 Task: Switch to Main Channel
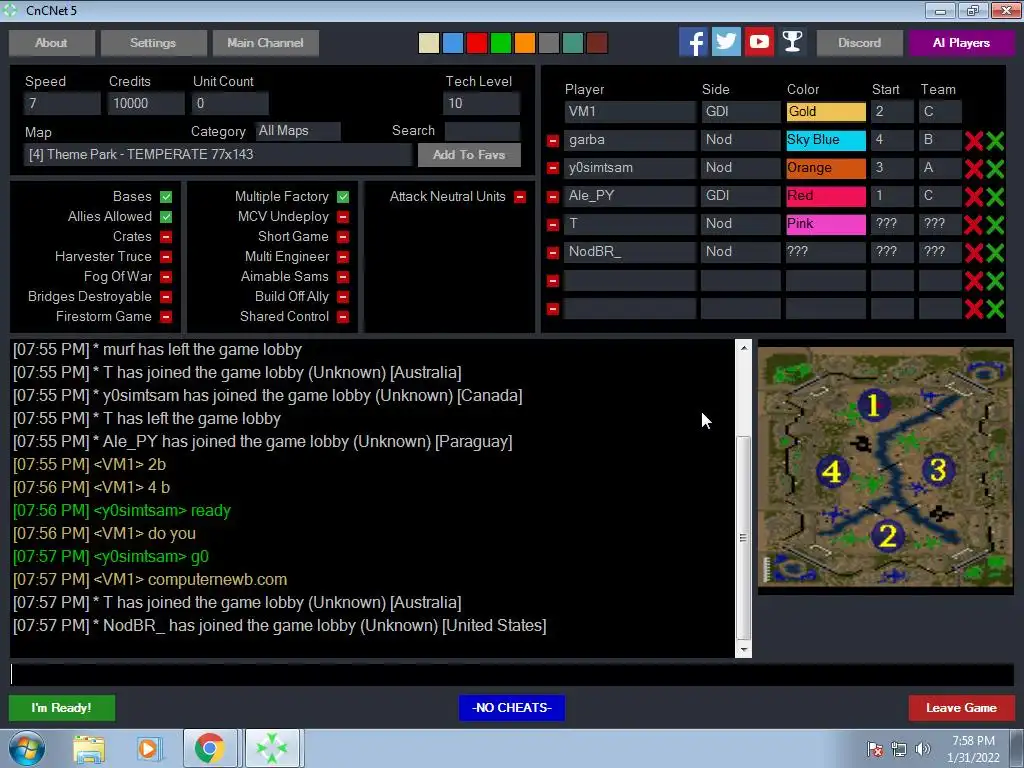(x=266, y=43)
